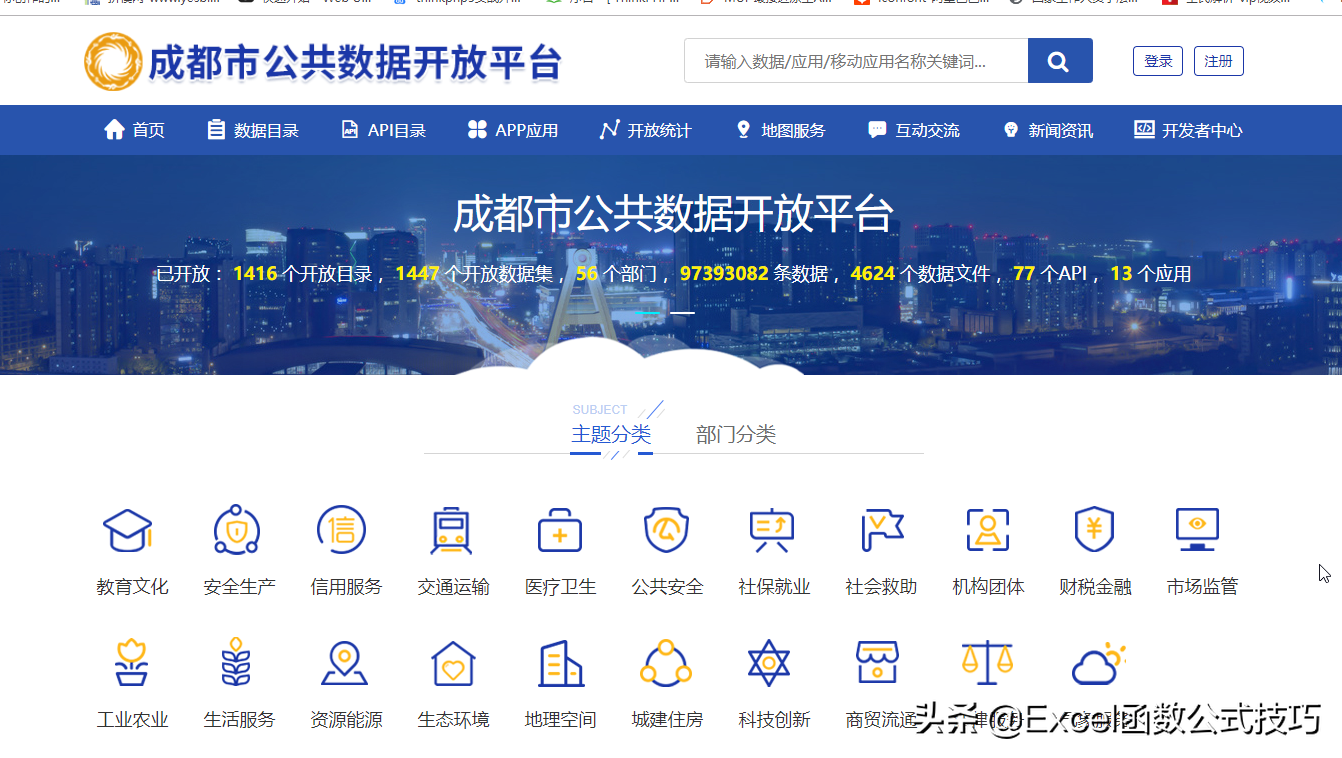Open the 商贸流通 shop icon
Image resolution: width=1342 pixels, height=758 pixels.
click(878, 663)
